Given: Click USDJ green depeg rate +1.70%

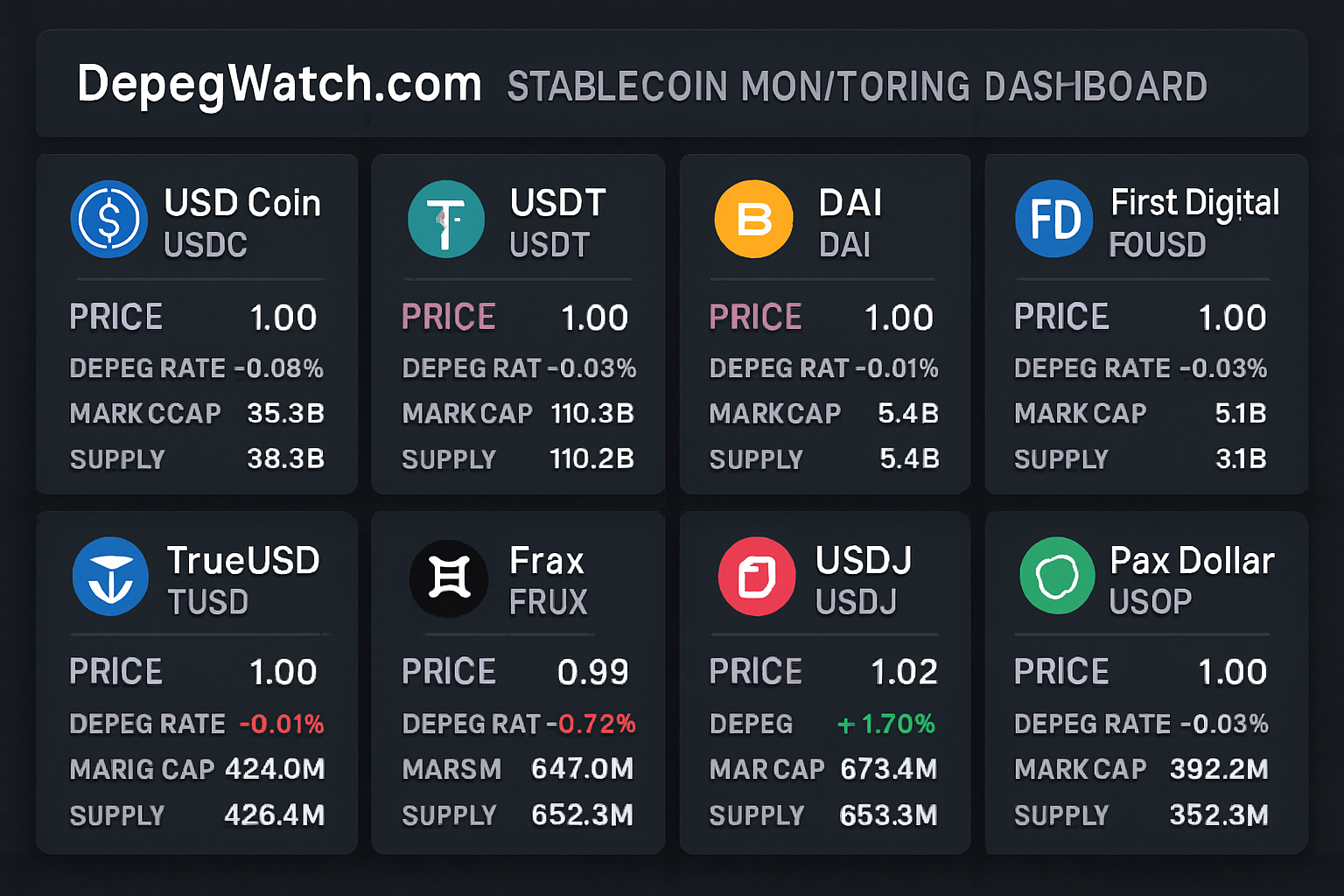Looking at the screenshot, I should (885, 724).
